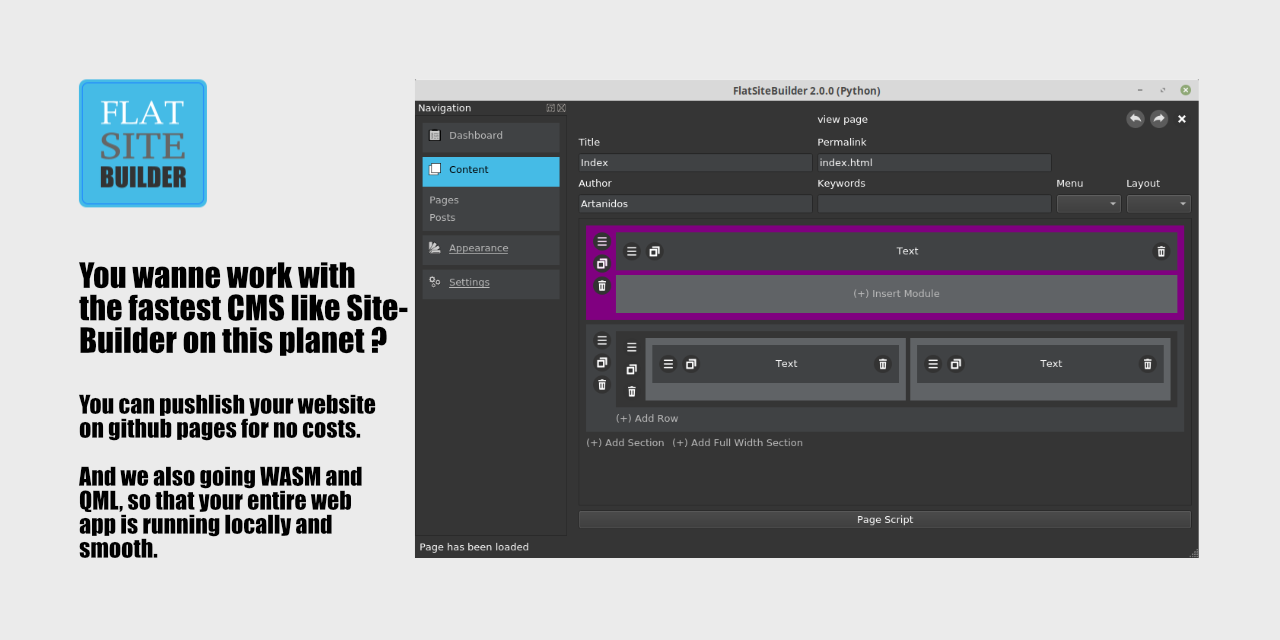Click the undo arrow icon
This screenshot has height=640, width=1280.
click(x=1135, y=119)
